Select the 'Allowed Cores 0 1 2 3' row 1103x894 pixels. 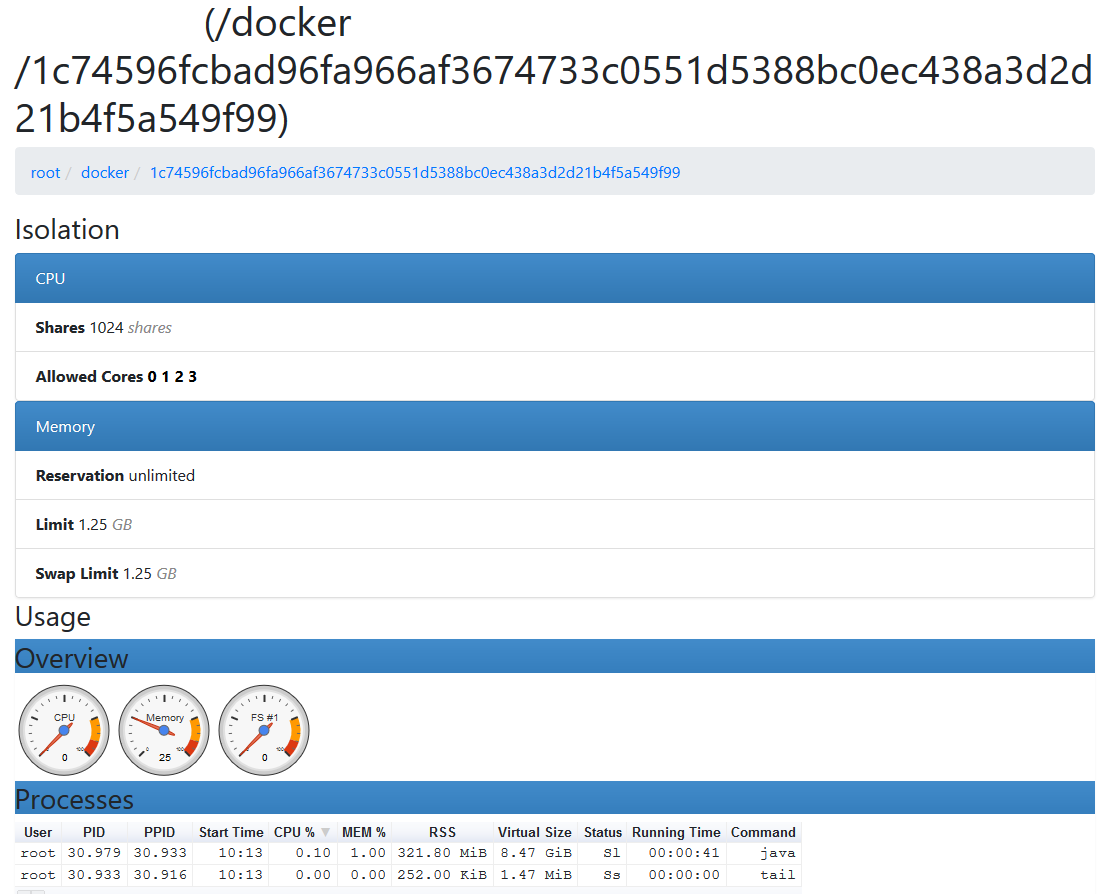554,377
